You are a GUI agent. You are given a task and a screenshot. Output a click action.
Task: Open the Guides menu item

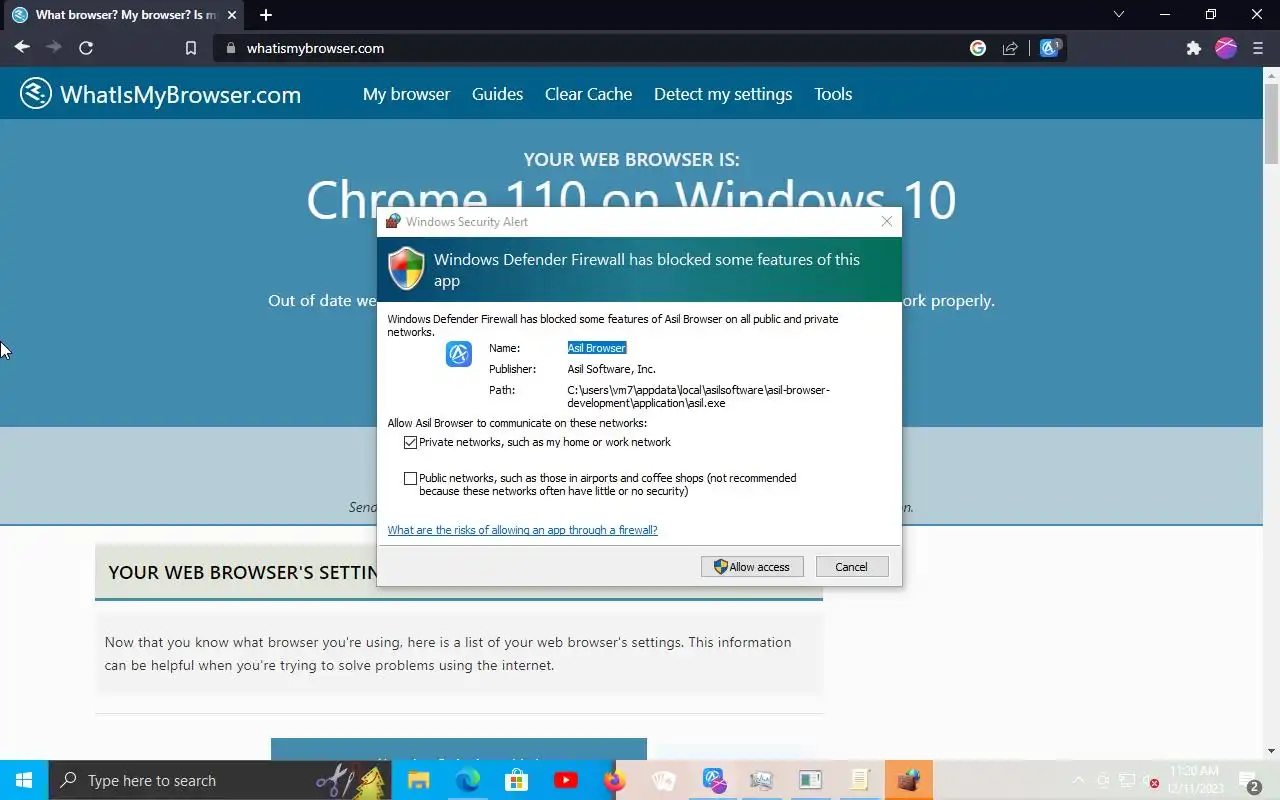coord(497,94)
